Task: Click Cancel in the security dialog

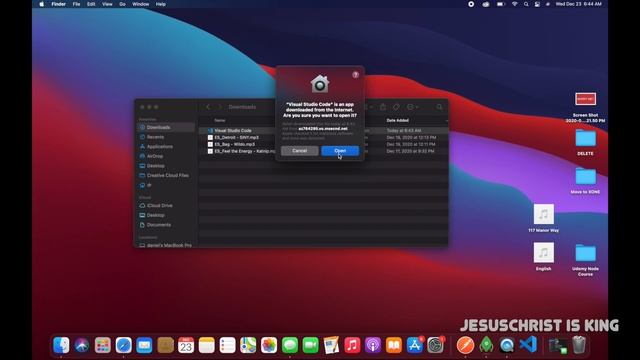Action: coord(300,151)
